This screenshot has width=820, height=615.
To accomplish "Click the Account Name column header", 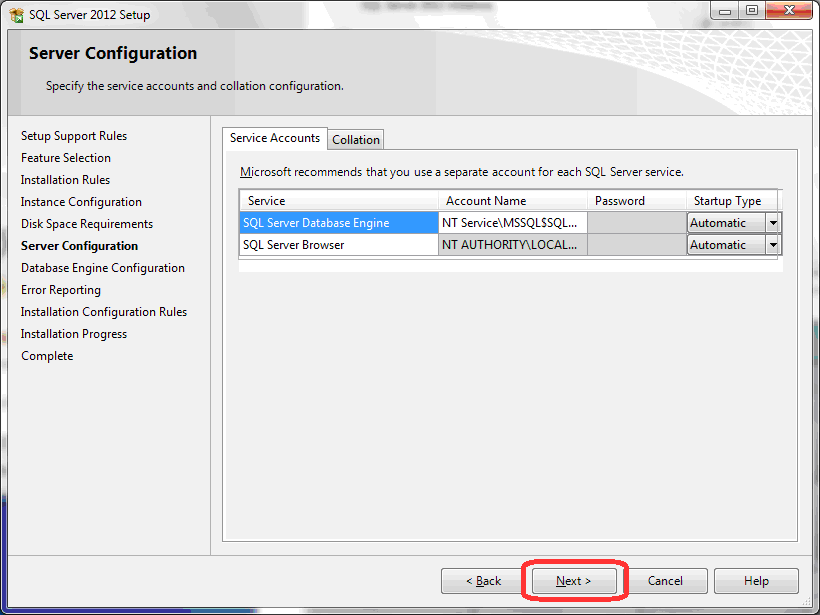I will point(512,201).
